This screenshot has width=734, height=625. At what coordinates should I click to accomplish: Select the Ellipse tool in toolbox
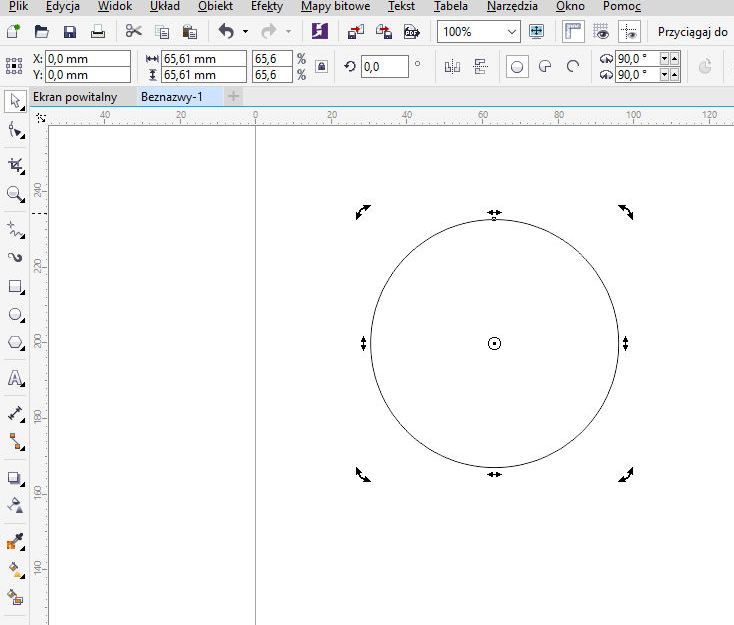(15, 314)
